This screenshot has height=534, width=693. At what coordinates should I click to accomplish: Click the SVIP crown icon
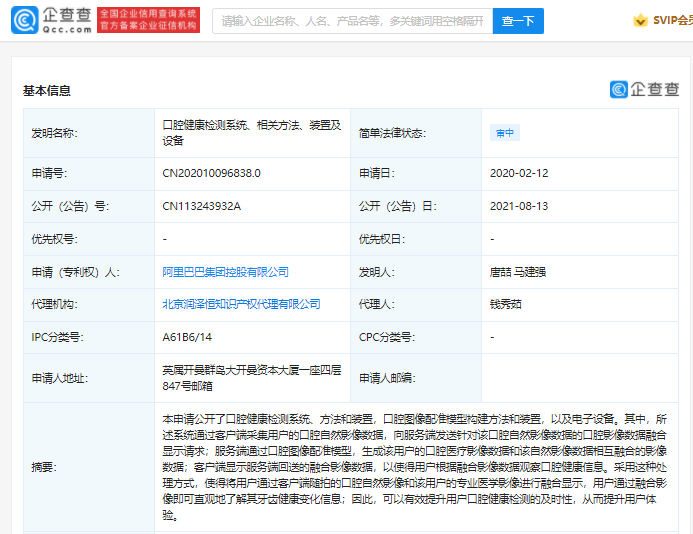(640, 20)
